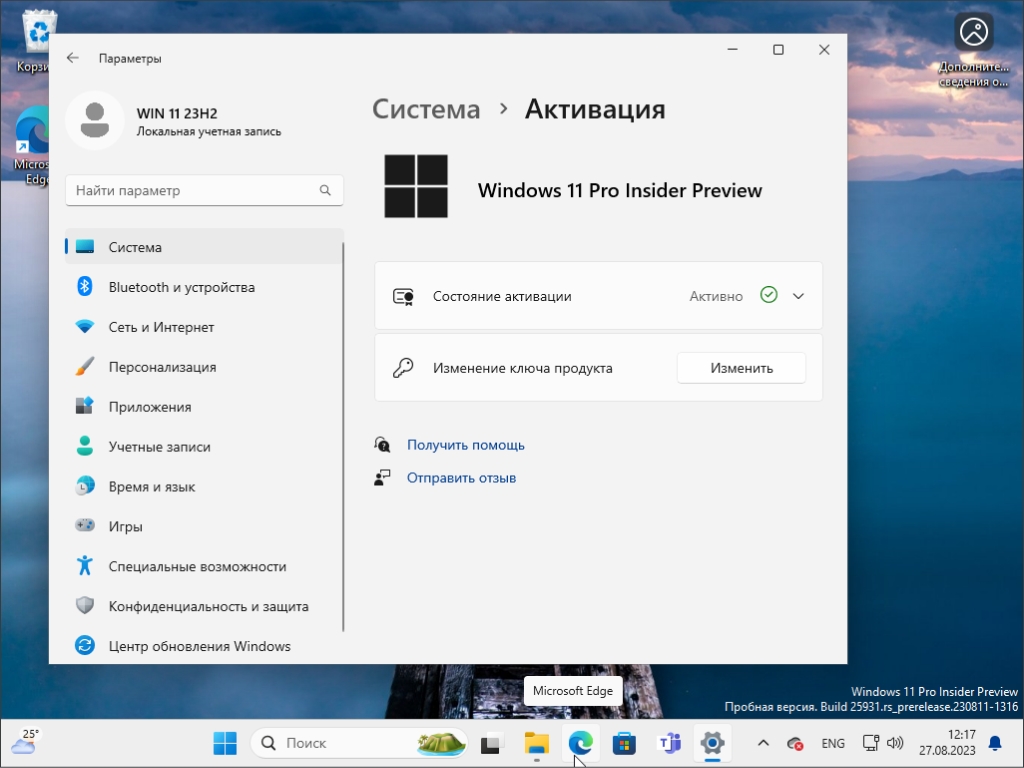Open Центр обновления Windows section

point(204,645)
